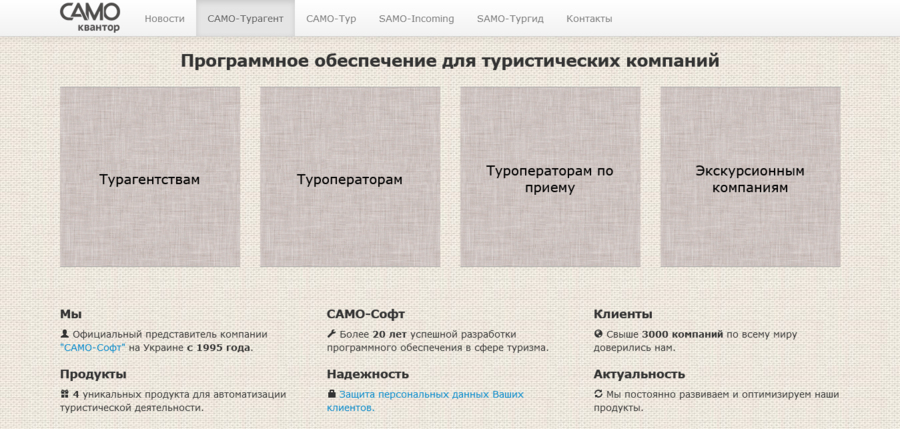
Task: Select the Туроператорам по приему tile
Action: 550,177
